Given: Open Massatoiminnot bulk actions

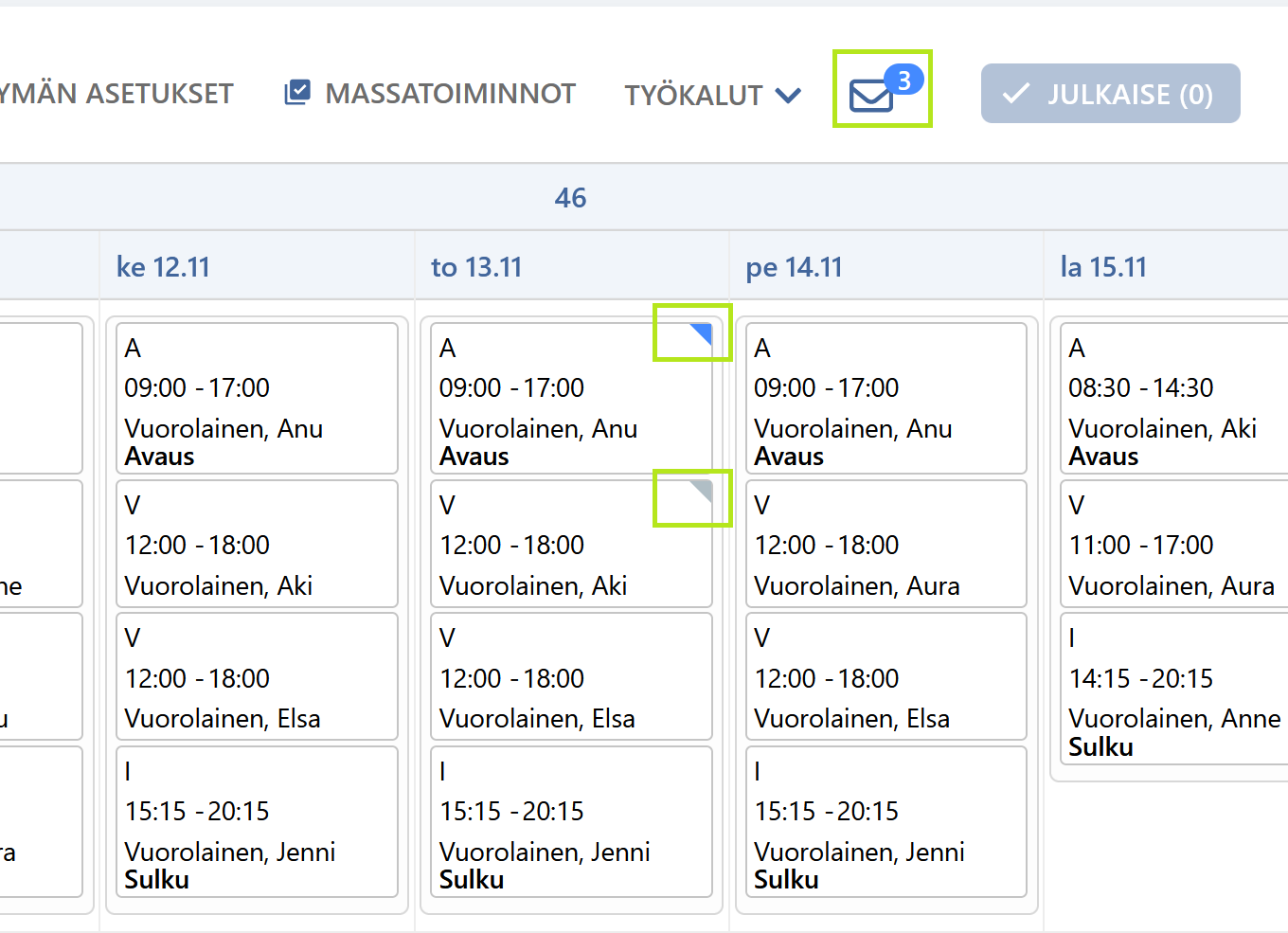Looking at the screenshot, I should [x=430, y=94].
